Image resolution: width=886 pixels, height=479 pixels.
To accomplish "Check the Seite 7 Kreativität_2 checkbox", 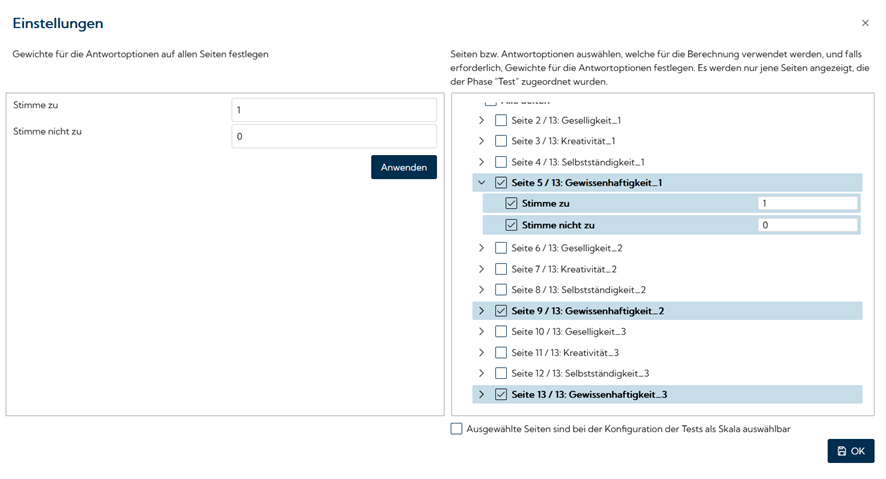I will click(501, 269).
